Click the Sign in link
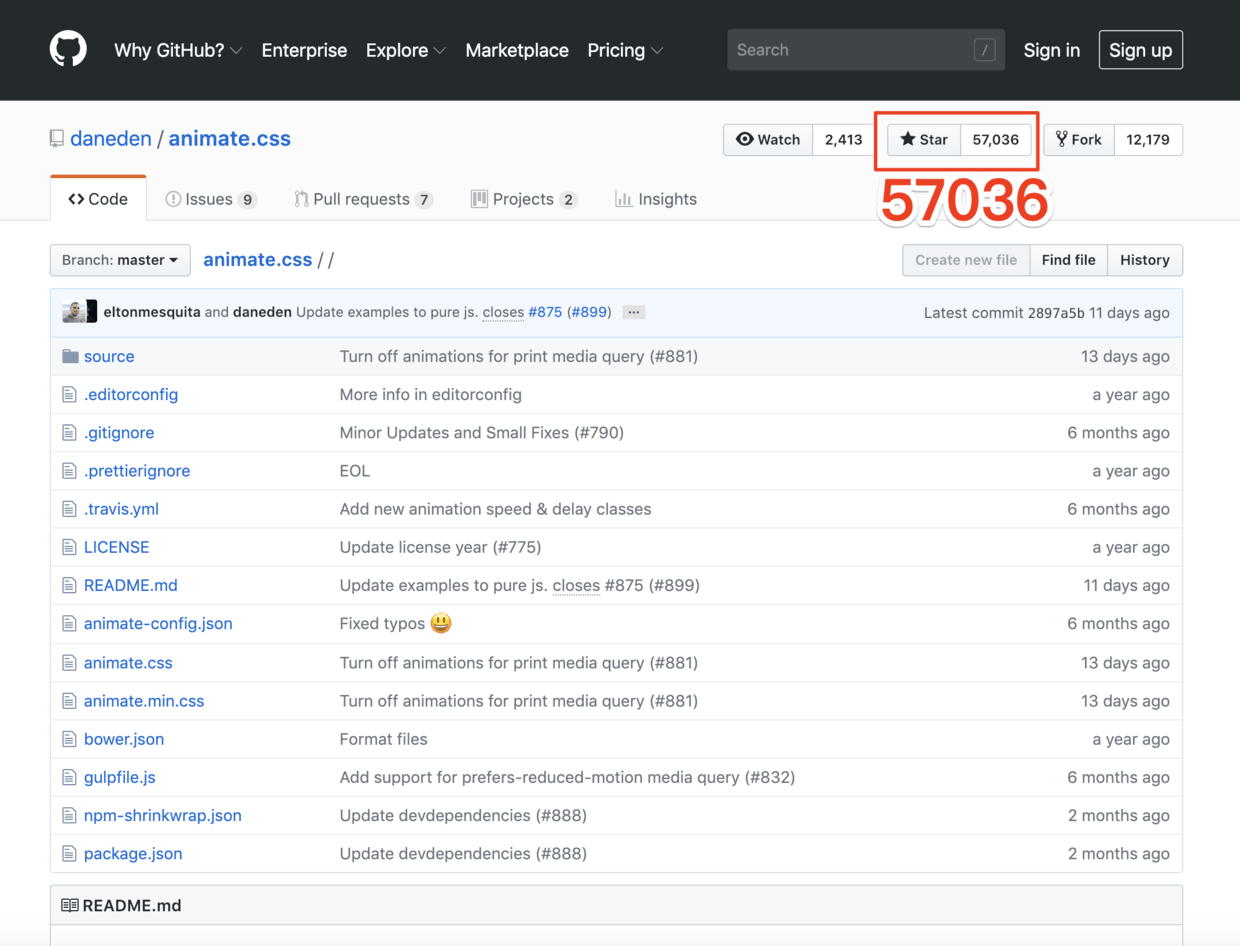The image size is (1240, 946). 1052,50
